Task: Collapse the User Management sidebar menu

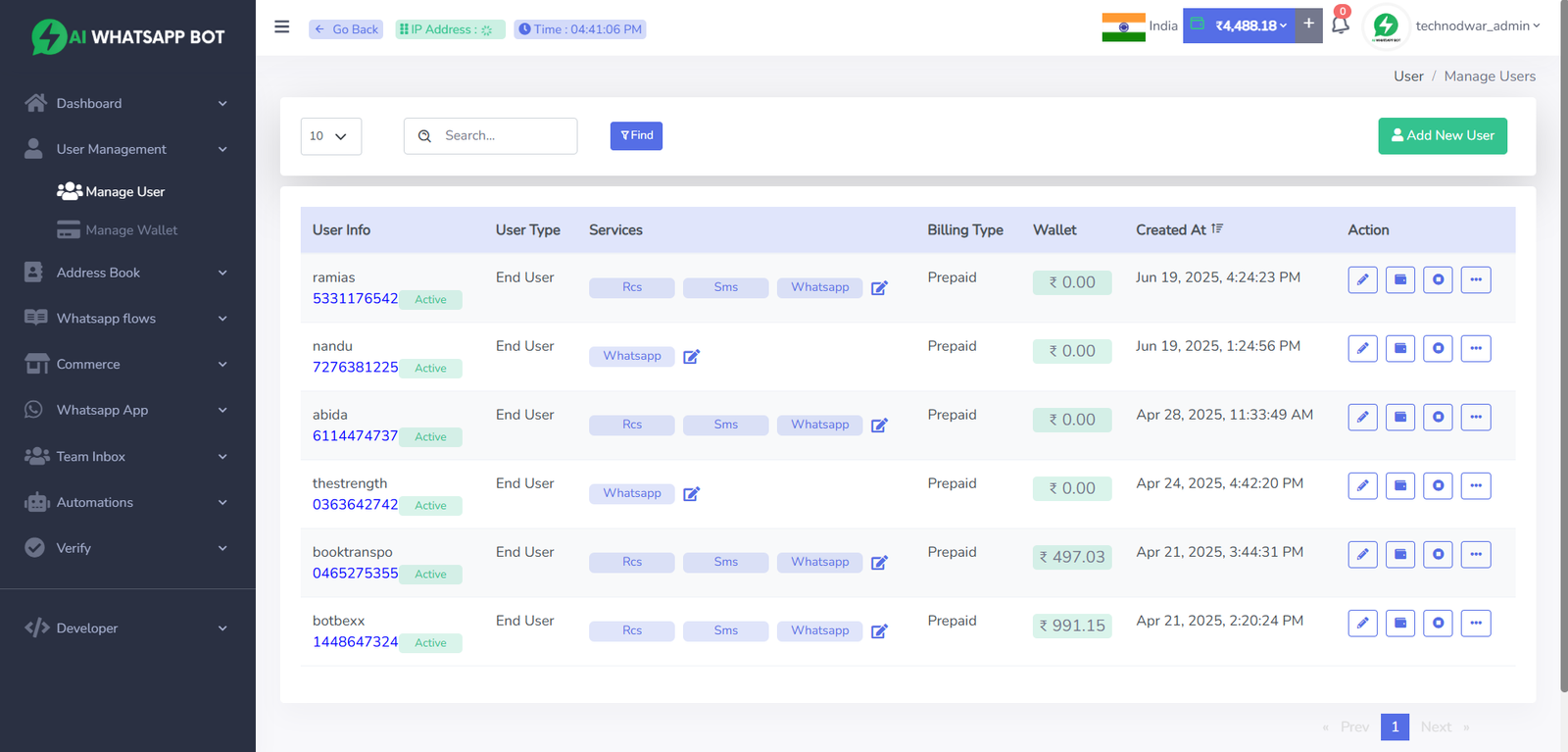Action: click(127, 149)
